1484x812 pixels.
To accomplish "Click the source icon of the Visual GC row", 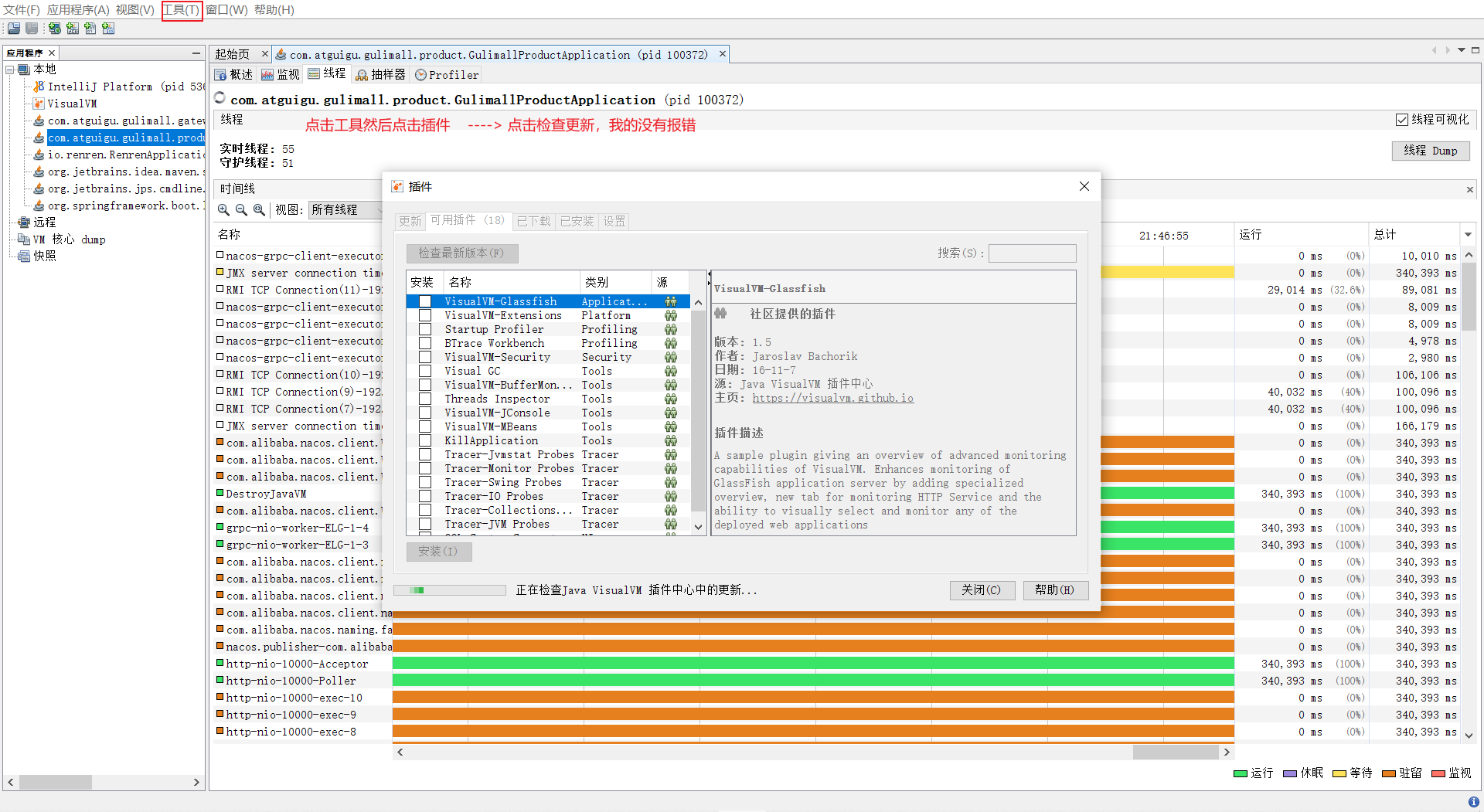I will click(x=671, y=371).
